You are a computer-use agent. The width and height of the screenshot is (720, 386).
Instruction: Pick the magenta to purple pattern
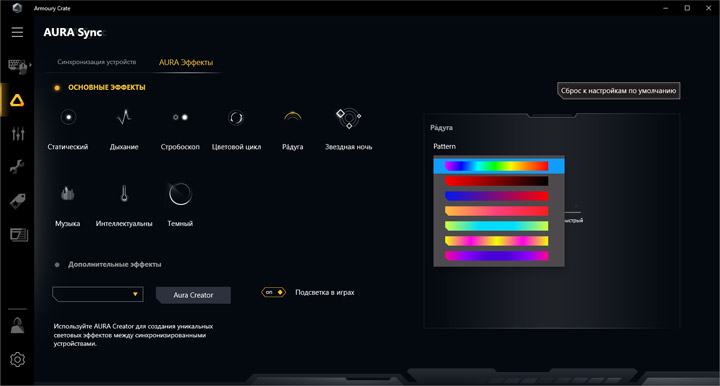(x=496, y=256)
